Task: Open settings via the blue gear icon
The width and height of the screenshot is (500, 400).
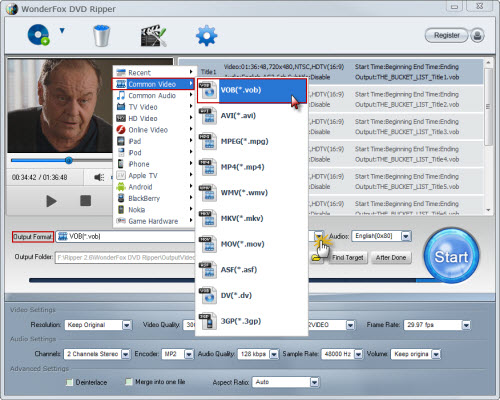Action: point(207,35)
